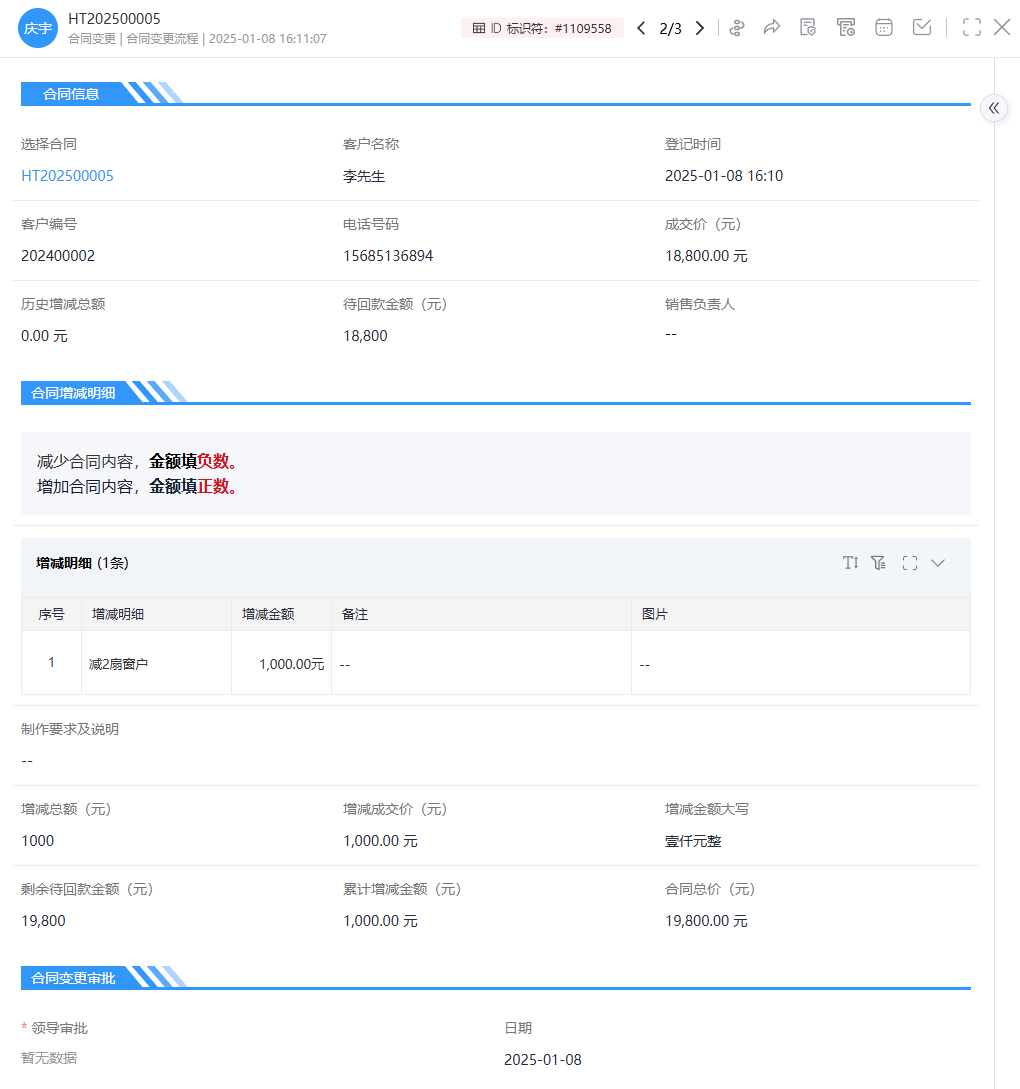Screen dimensions: 1020x1089
Task: Click the 增减明细 column header
Action: pos(118,614)
